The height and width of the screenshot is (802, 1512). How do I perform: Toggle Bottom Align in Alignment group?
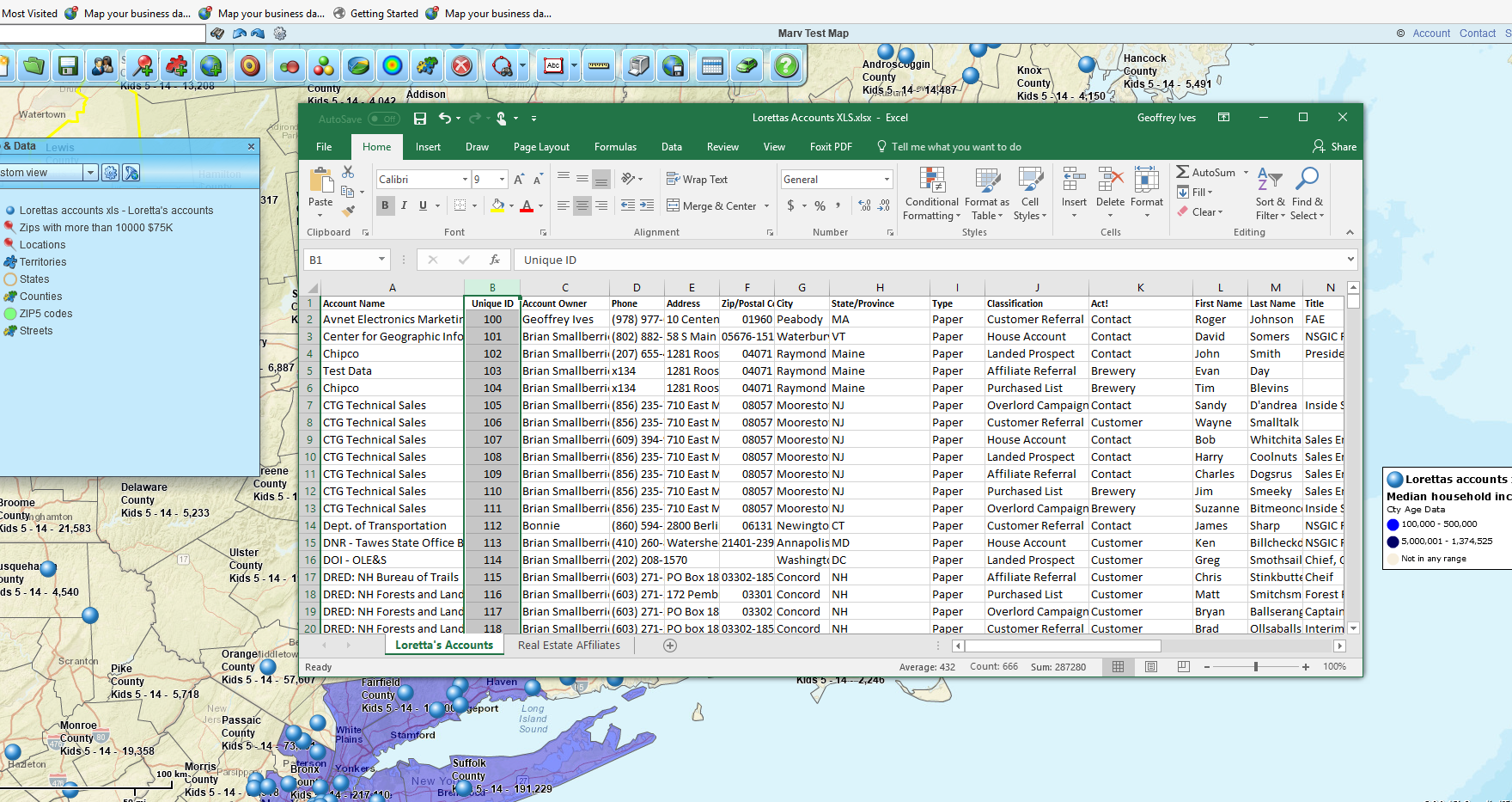(601, 179)
